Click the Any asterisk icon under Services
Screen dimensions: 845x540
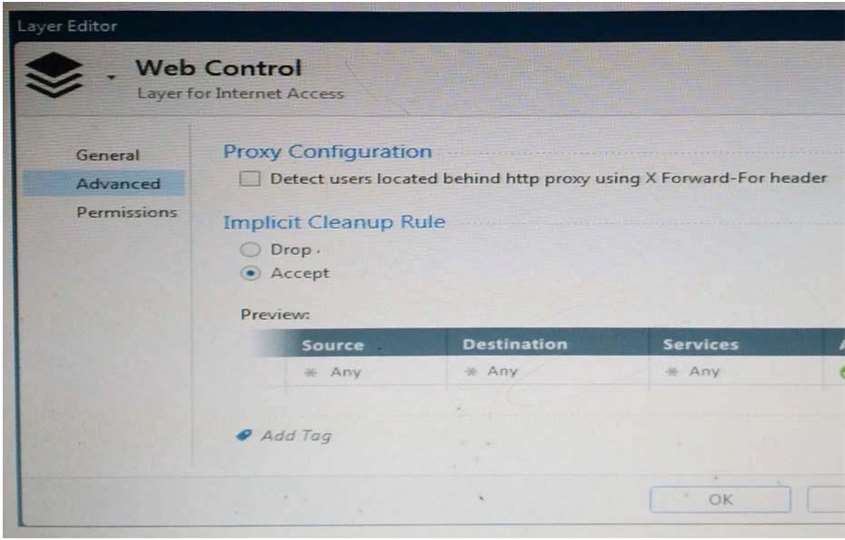pyautogui.click(x=671, y=371)
